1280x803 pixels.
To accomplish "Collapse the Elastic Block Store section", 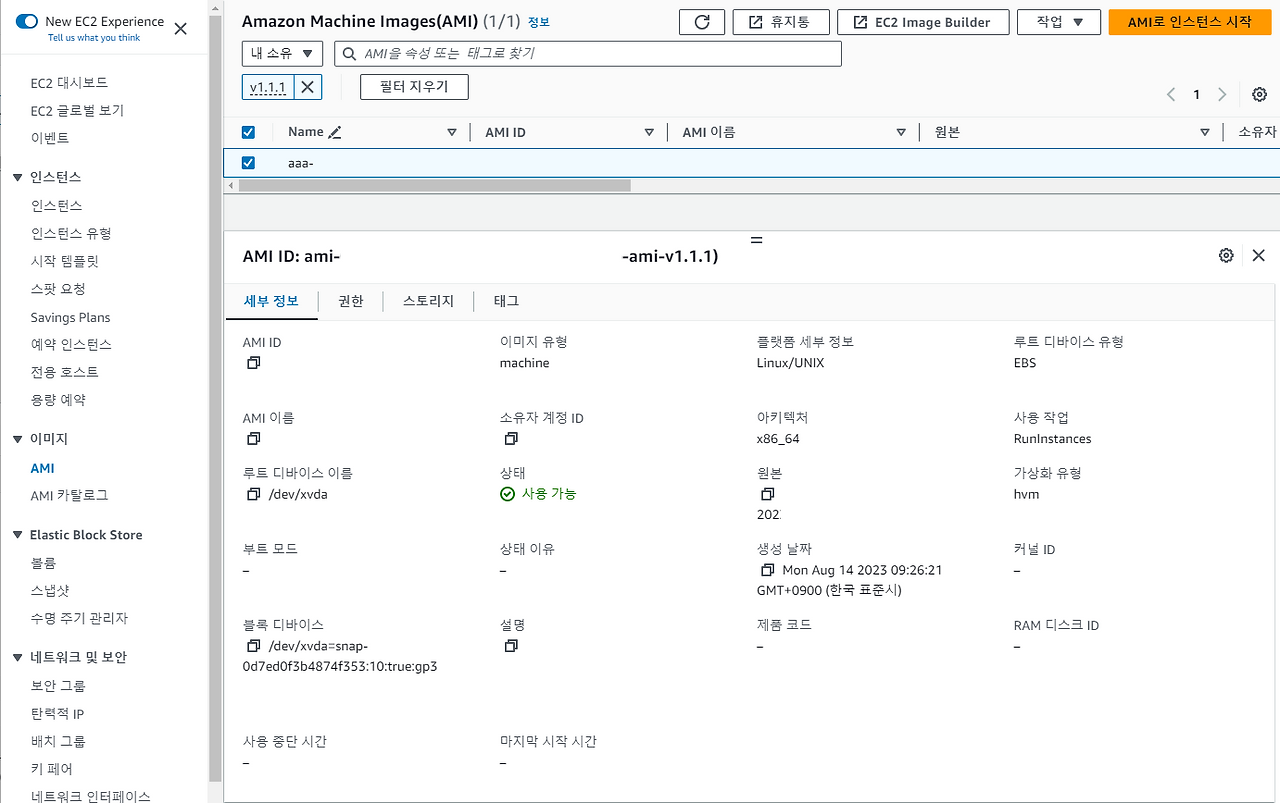I will coord(17,535).
